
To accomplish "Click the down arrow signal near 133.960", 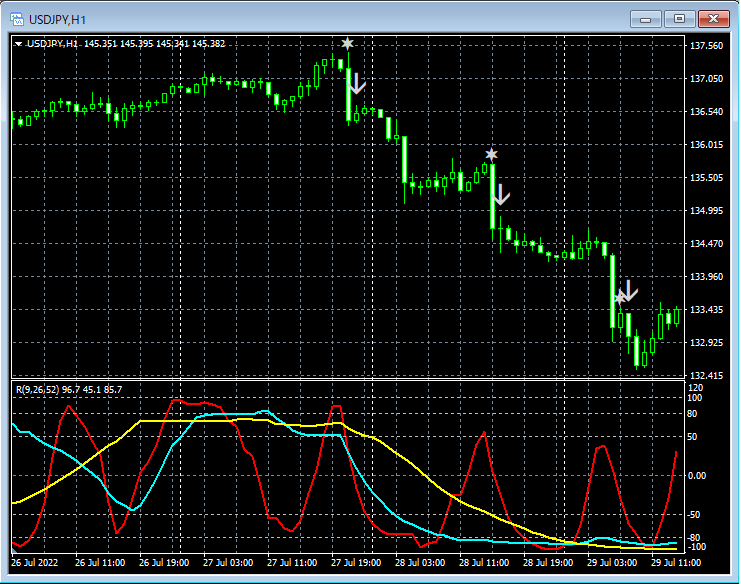I will click(629, 290).
